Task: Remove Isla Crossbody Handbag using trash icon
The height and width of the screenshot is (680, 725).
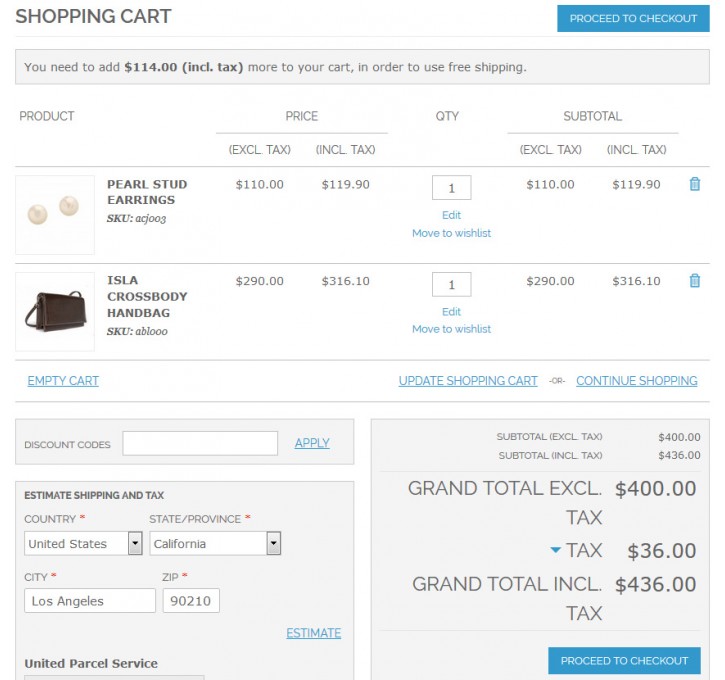Action: point(694,281)
